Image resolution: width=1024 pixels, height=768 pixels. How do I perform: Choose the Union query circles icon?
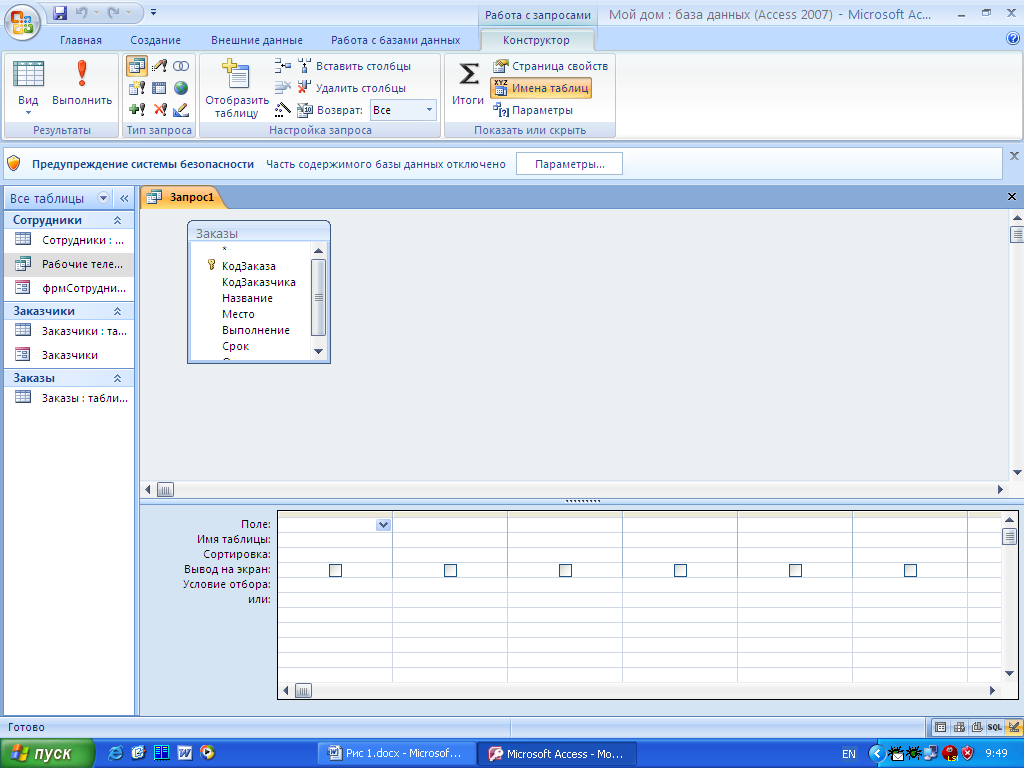(x=181, y=66)
